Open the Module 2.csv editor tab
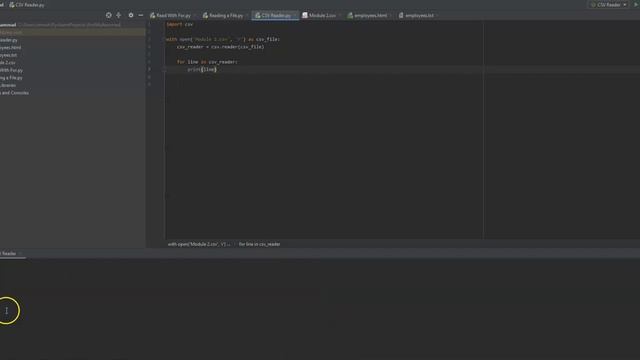Screen dimensions: 640x360 coord(322,16)
